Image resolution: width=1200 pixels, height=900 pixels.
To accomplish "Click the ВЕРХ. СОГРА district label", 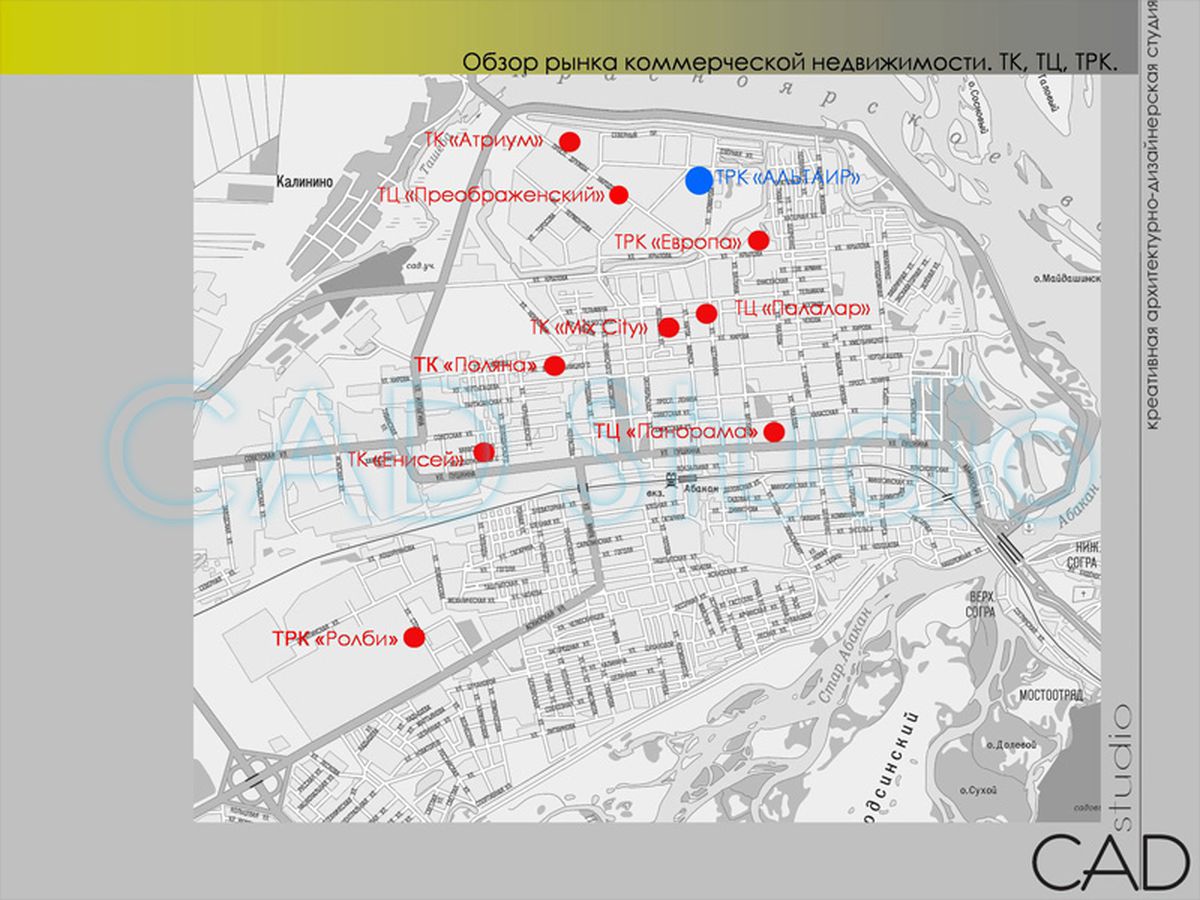I will coord(983,603).
